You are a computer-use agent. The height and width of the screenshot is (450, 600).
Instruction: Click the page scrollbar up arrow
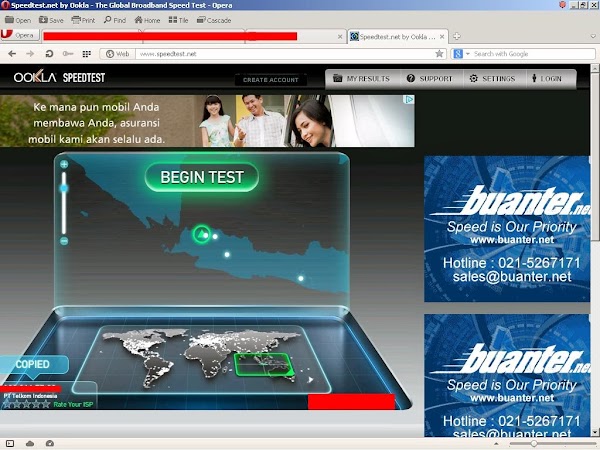click(x=595, y=68)
